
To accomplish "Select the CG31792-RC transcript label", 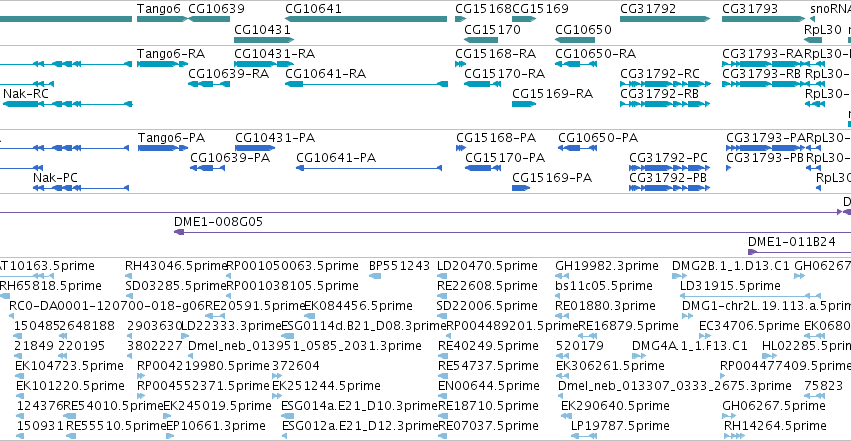I will (x=660, y=74).
